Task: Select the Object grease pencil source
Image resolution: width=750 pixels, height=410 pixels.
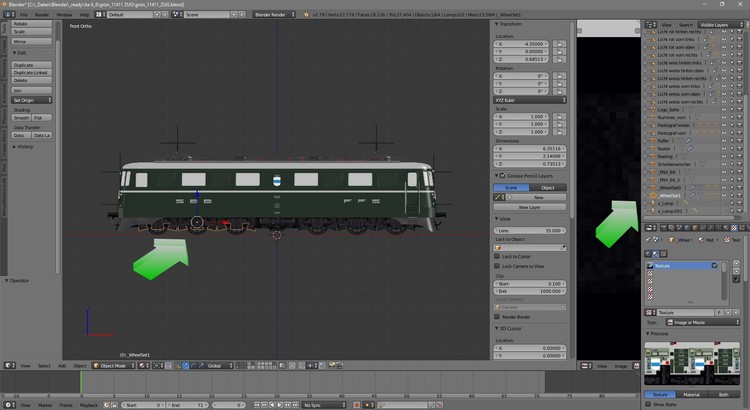Action: 548,188
